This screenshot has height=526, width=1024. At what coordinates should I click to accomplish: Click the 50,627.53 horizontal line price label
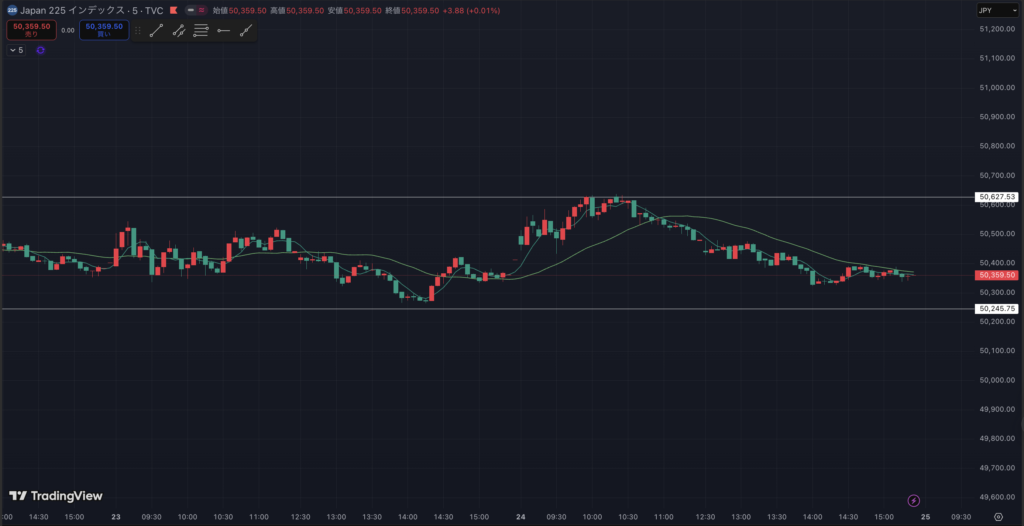pyautogui.click(x=997, y=197)
